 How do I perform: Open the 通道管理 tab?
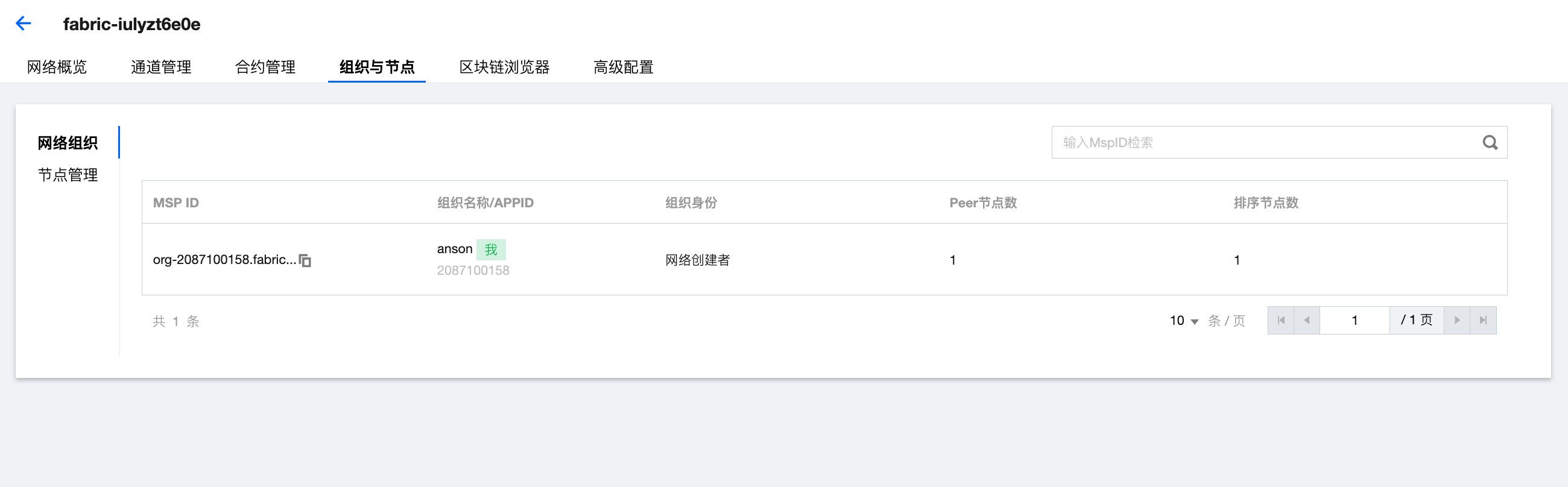(160, 67)
